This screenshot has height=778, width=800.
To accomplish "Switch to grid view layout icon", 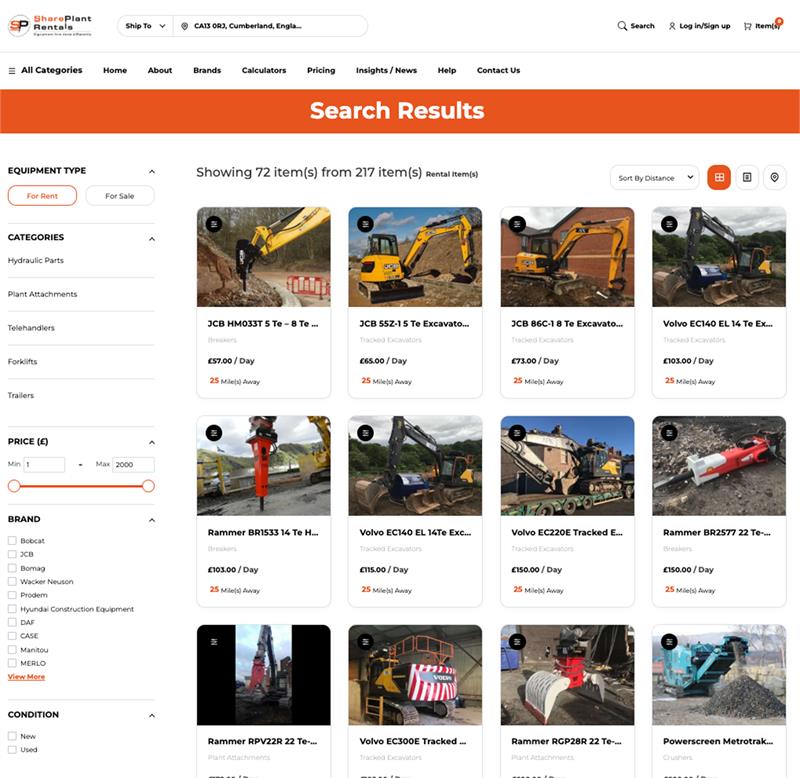I will [718, 178].
